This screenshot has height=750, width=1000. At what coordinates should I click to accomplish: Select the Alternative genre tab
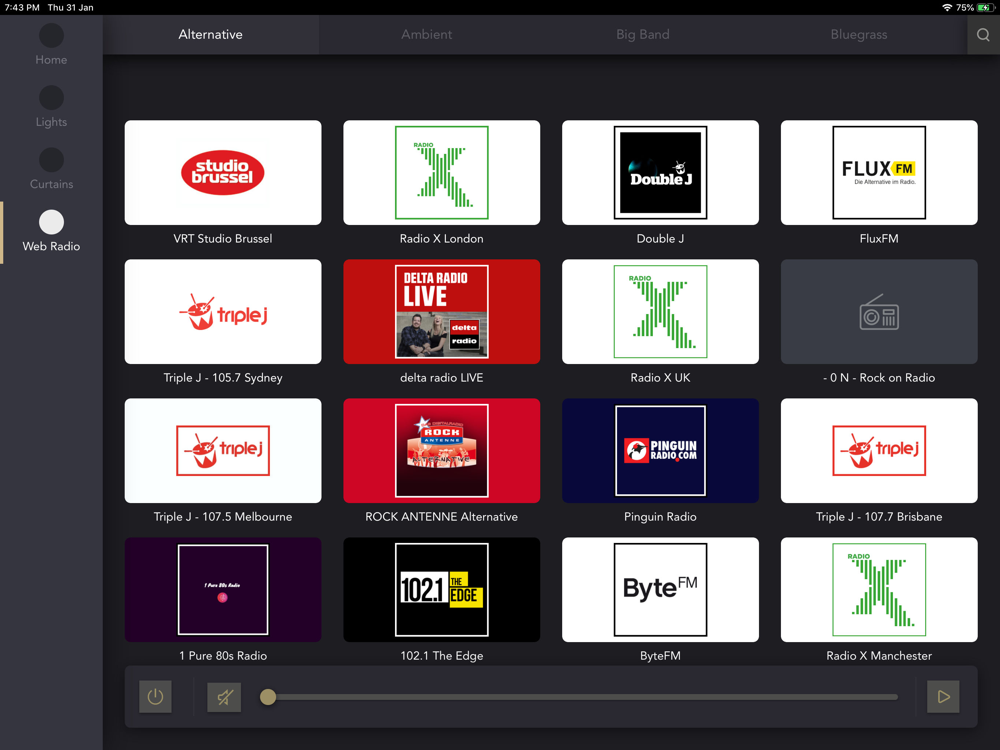click(210, 34)
